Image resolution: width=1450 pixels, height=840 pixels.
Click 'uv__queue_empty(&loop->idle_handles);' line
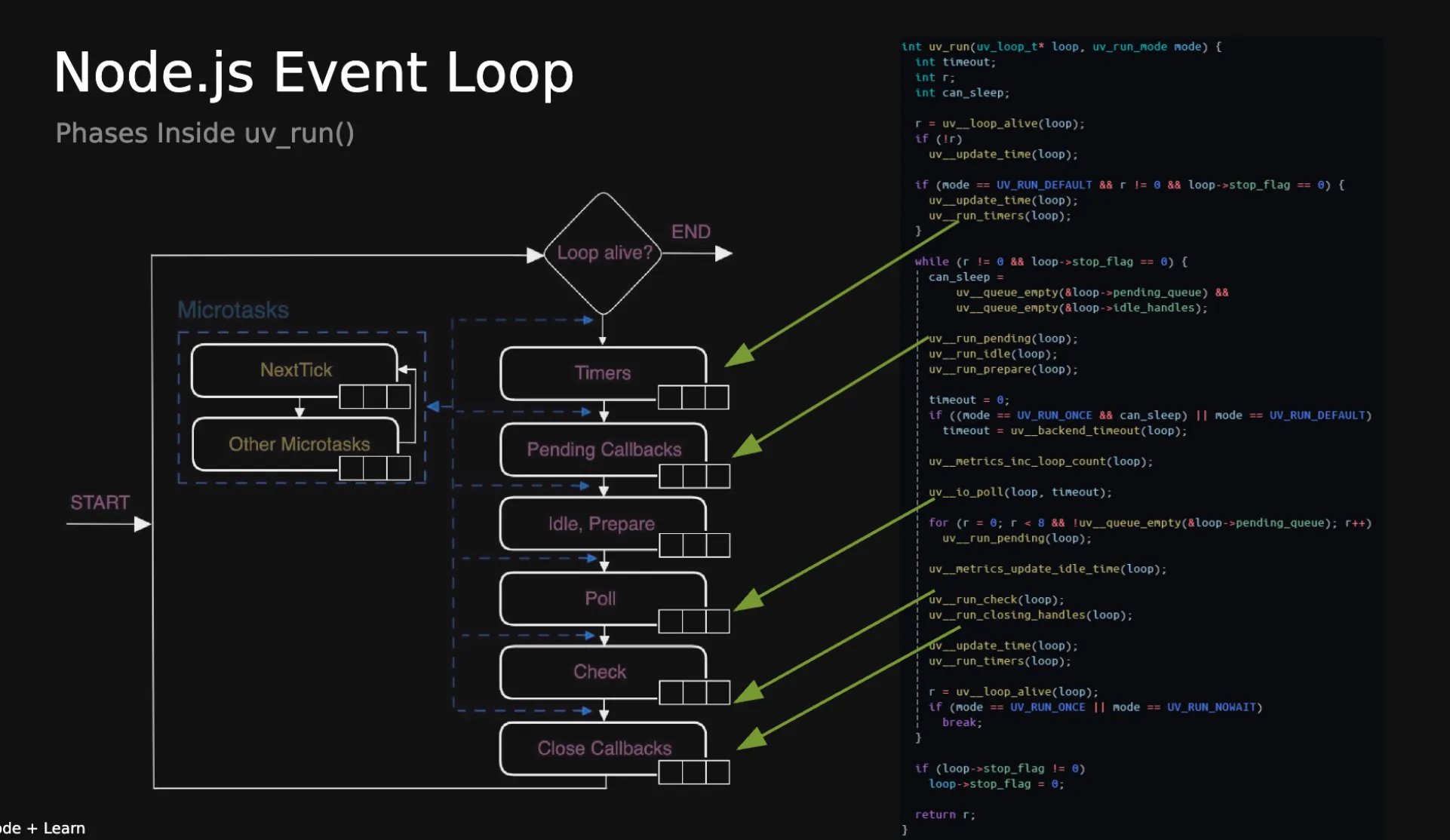(1082, 308)
